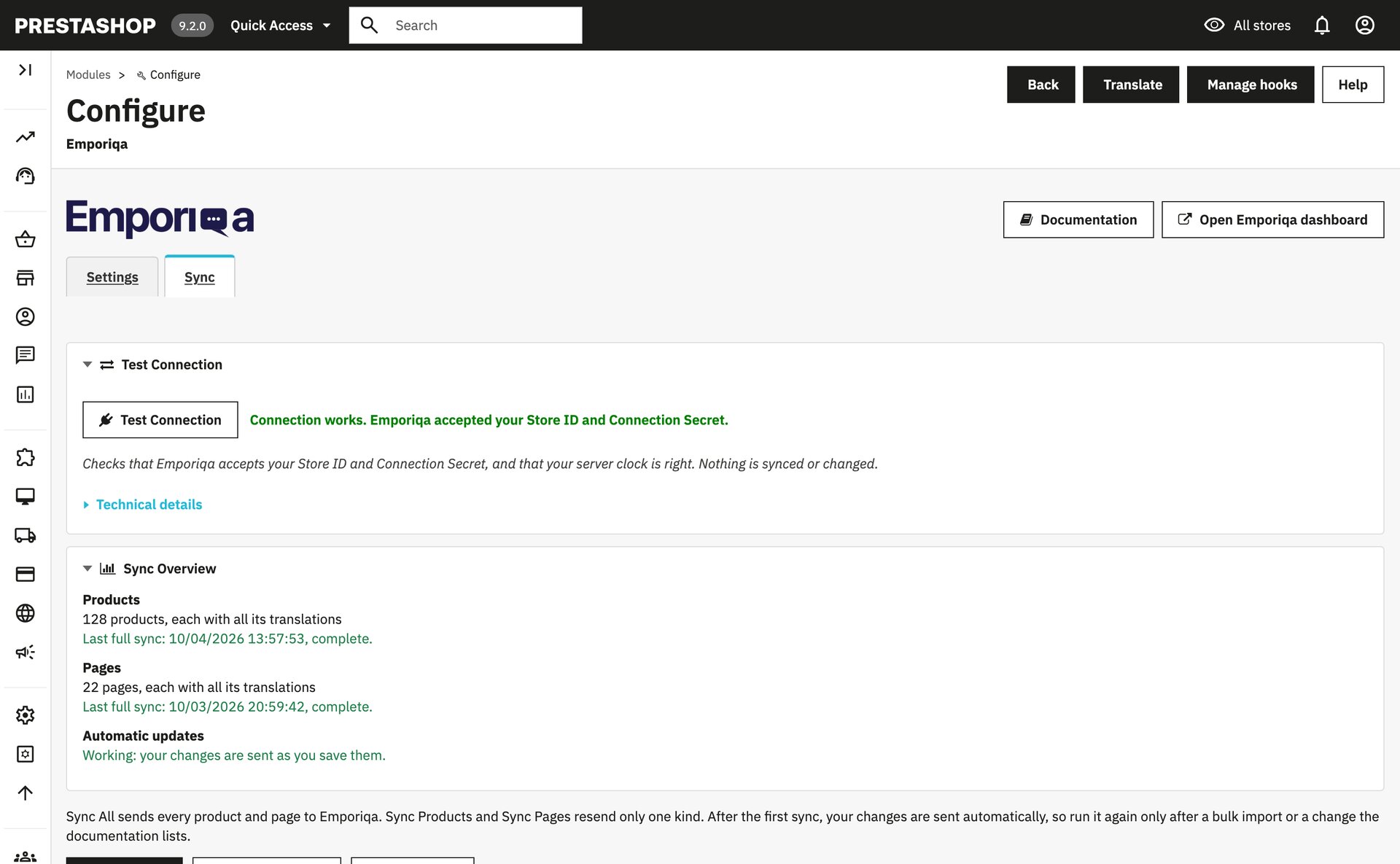Switch to the Settings tab
This screenshot has height=864, width=1400.
112,277
